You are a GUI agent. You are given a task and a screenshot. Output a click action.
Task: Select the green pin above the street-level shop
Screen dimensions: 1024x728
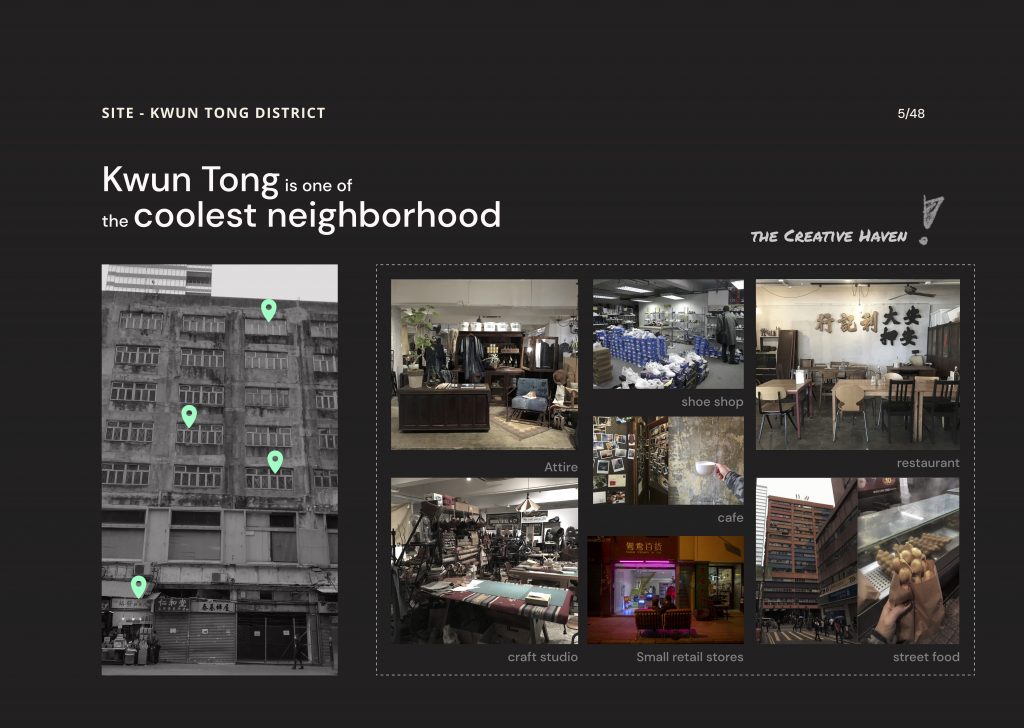pos(139,586)
